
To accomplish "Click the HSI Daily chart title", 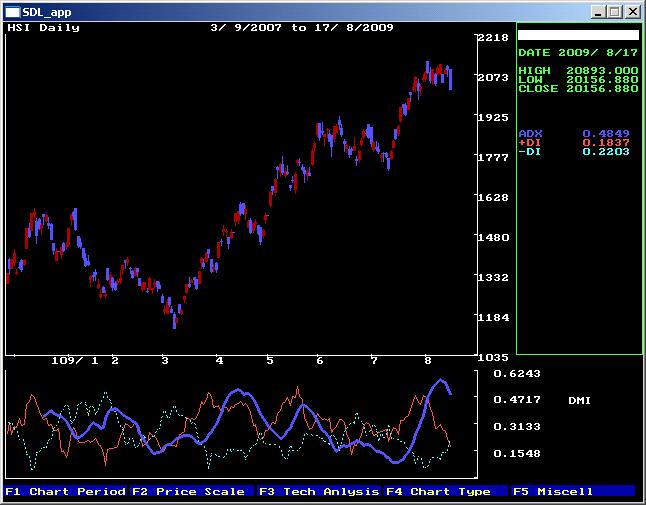I will [x=43, y=28].
